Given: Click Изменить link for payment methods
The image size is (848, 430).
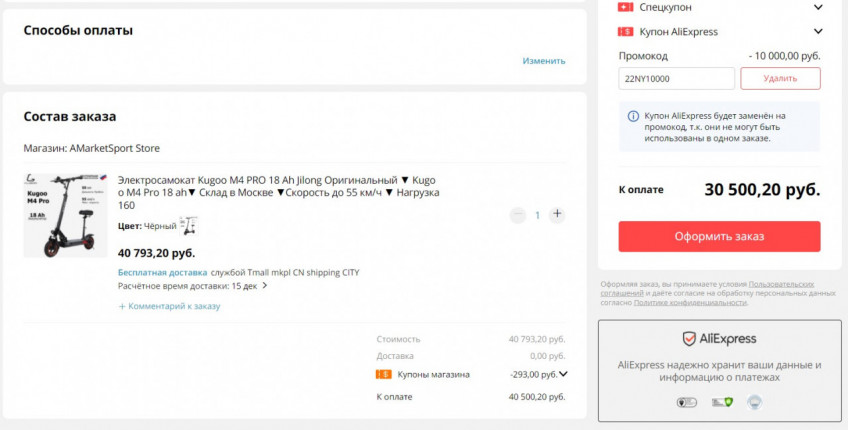Looking at the screenshot, I should tap(543, 61).
